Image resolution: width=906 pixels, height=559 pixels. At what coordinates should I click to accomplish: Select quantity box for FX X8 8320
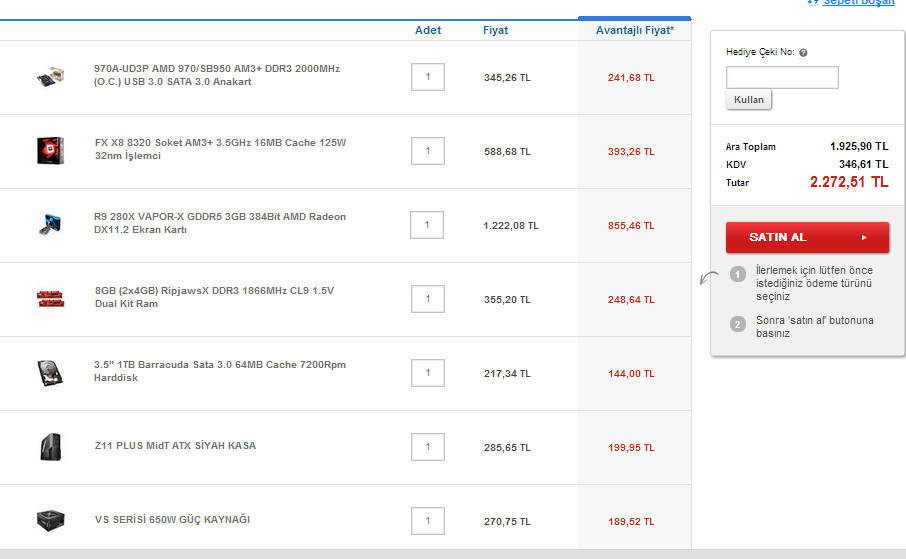click(428, 151)
